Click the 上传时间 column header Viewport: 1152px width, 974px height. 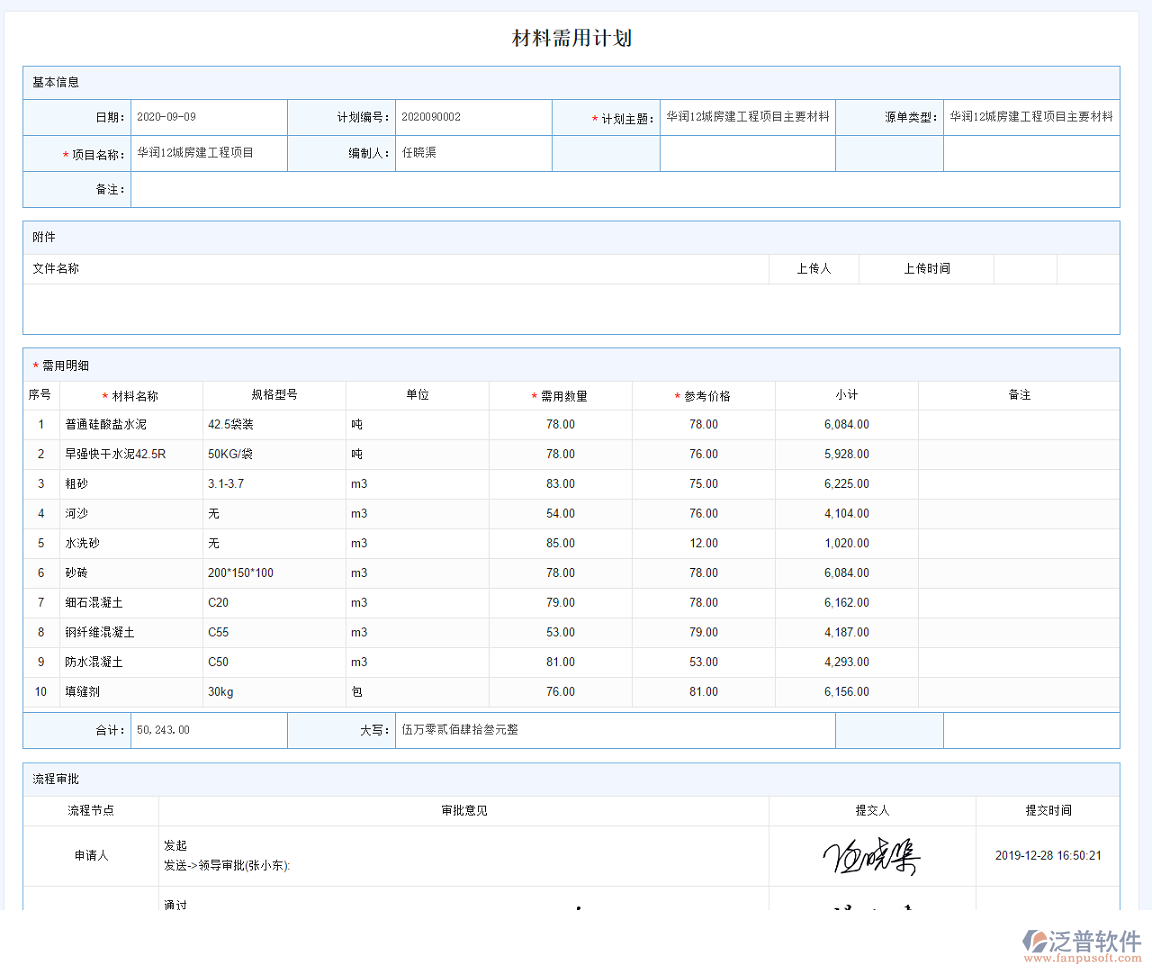(x=924, y=269)
